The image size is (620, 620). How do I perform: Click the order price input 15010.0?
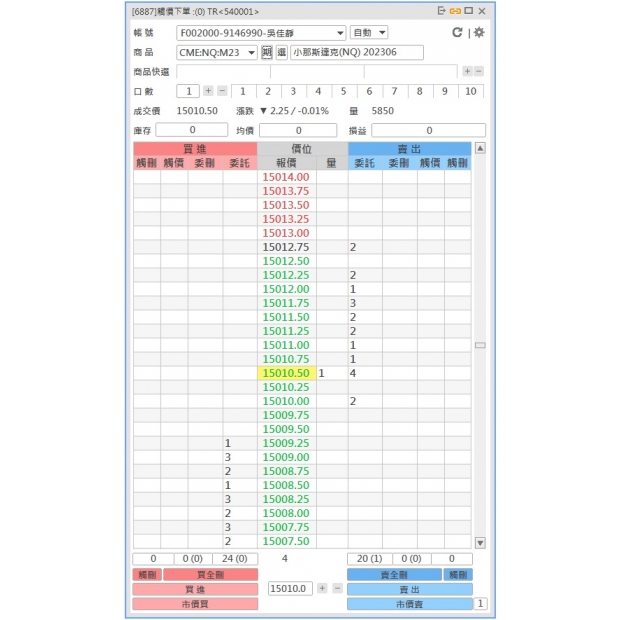290,588
